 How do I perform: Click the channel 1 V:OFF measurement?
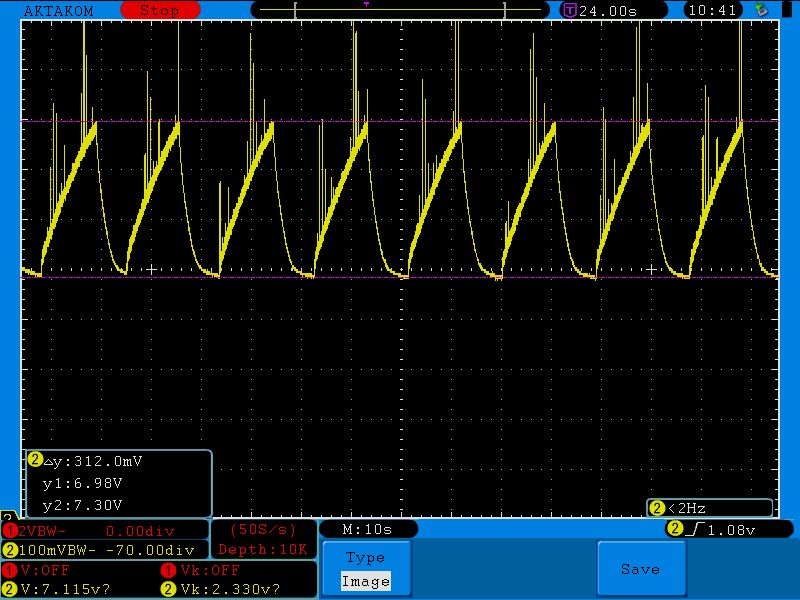coord(45,570)
